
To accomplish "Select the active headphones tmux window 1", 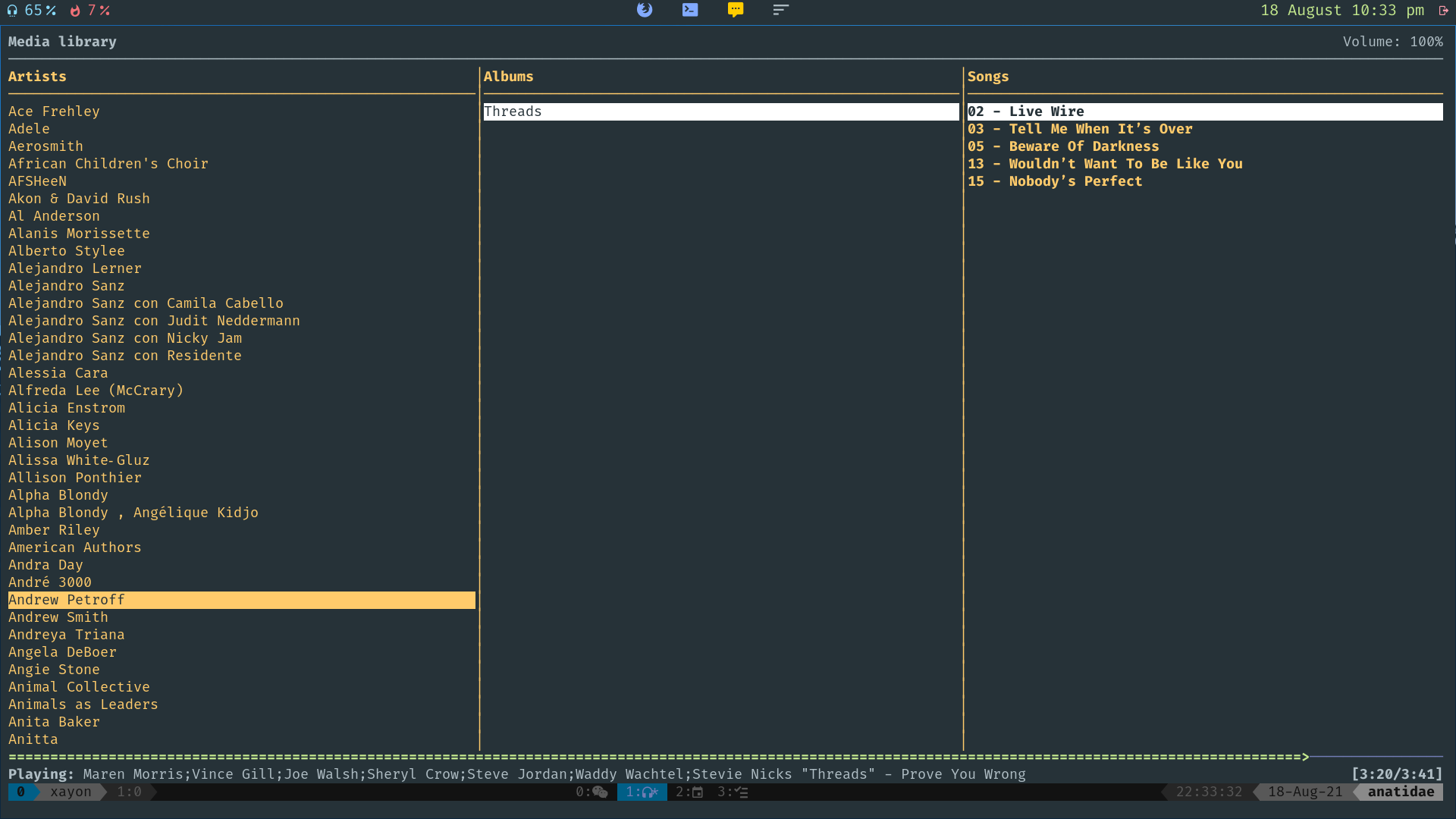I will click(x=642, y=792).
